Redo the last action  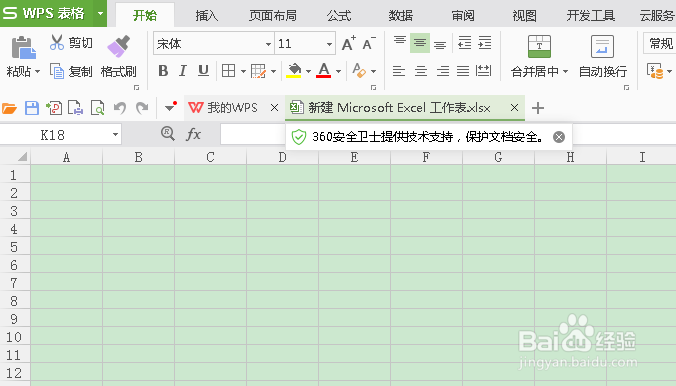[142, 108]
